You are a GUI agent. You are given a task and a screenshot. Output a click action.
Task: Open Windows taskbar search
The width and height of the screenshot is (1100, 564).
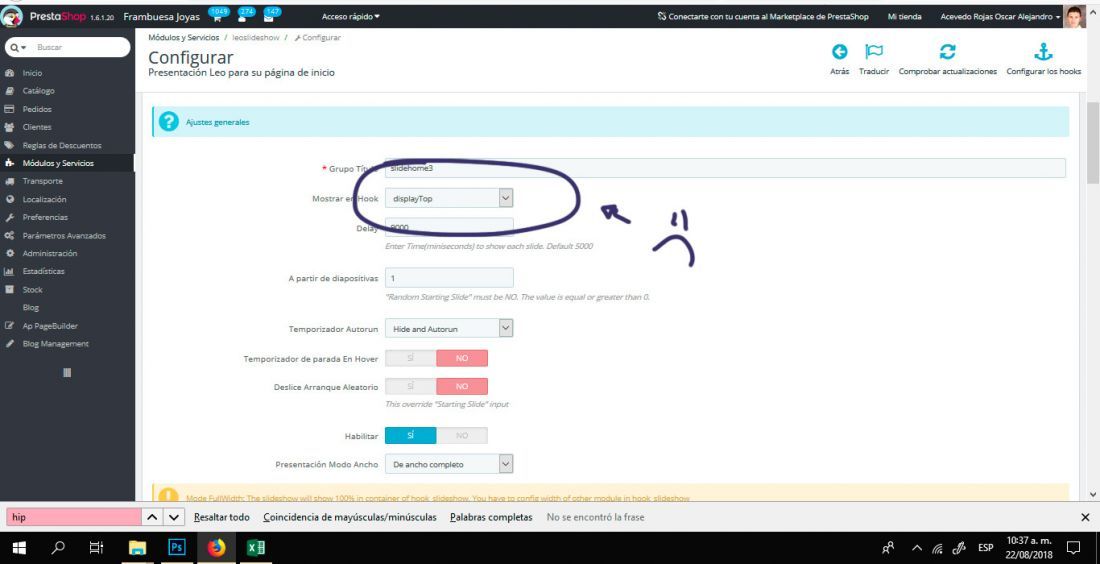pos(58,547)
